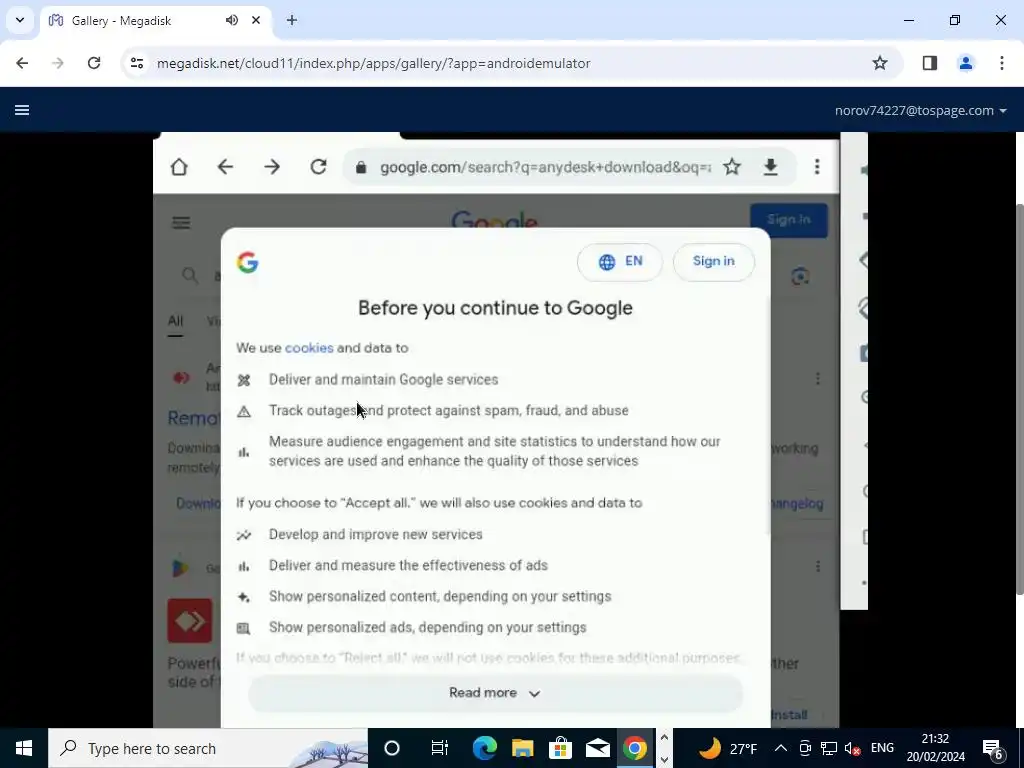
Task: Open the Chrome three-dot menu
Action: tap(1001, 63)
